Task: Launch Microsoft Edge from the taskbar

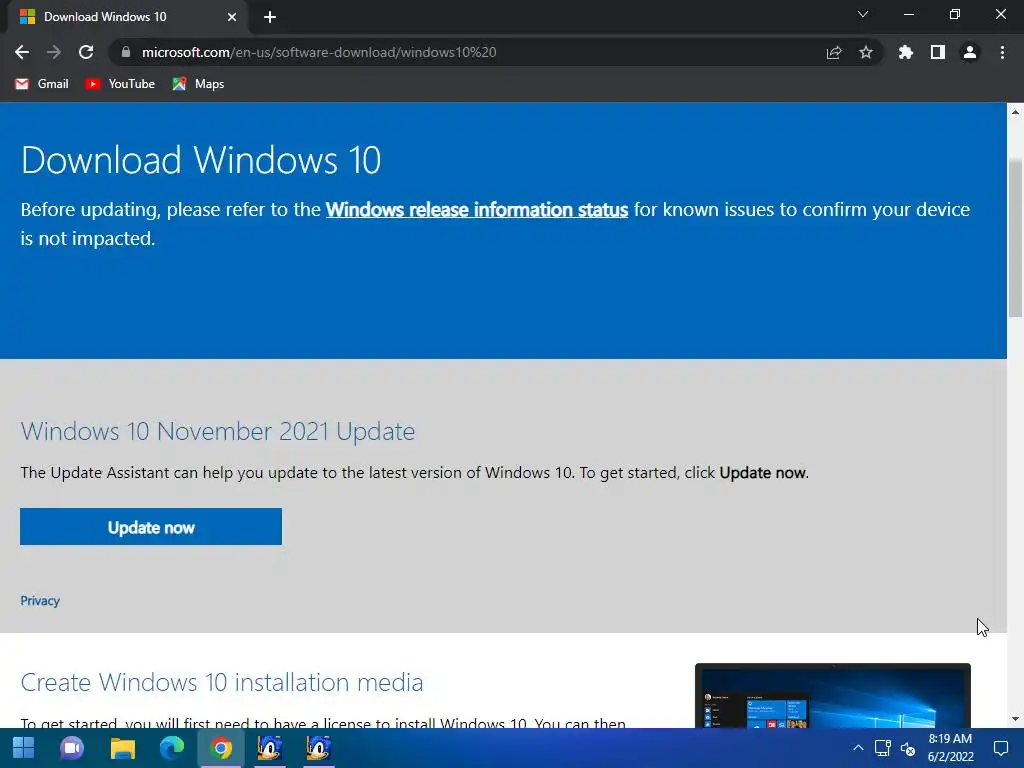Action: tap(172, 748)
